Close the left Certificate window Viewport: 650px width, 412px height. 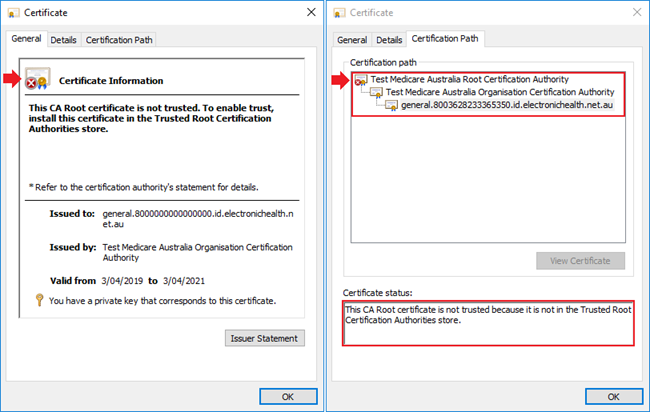click(311, 12)
